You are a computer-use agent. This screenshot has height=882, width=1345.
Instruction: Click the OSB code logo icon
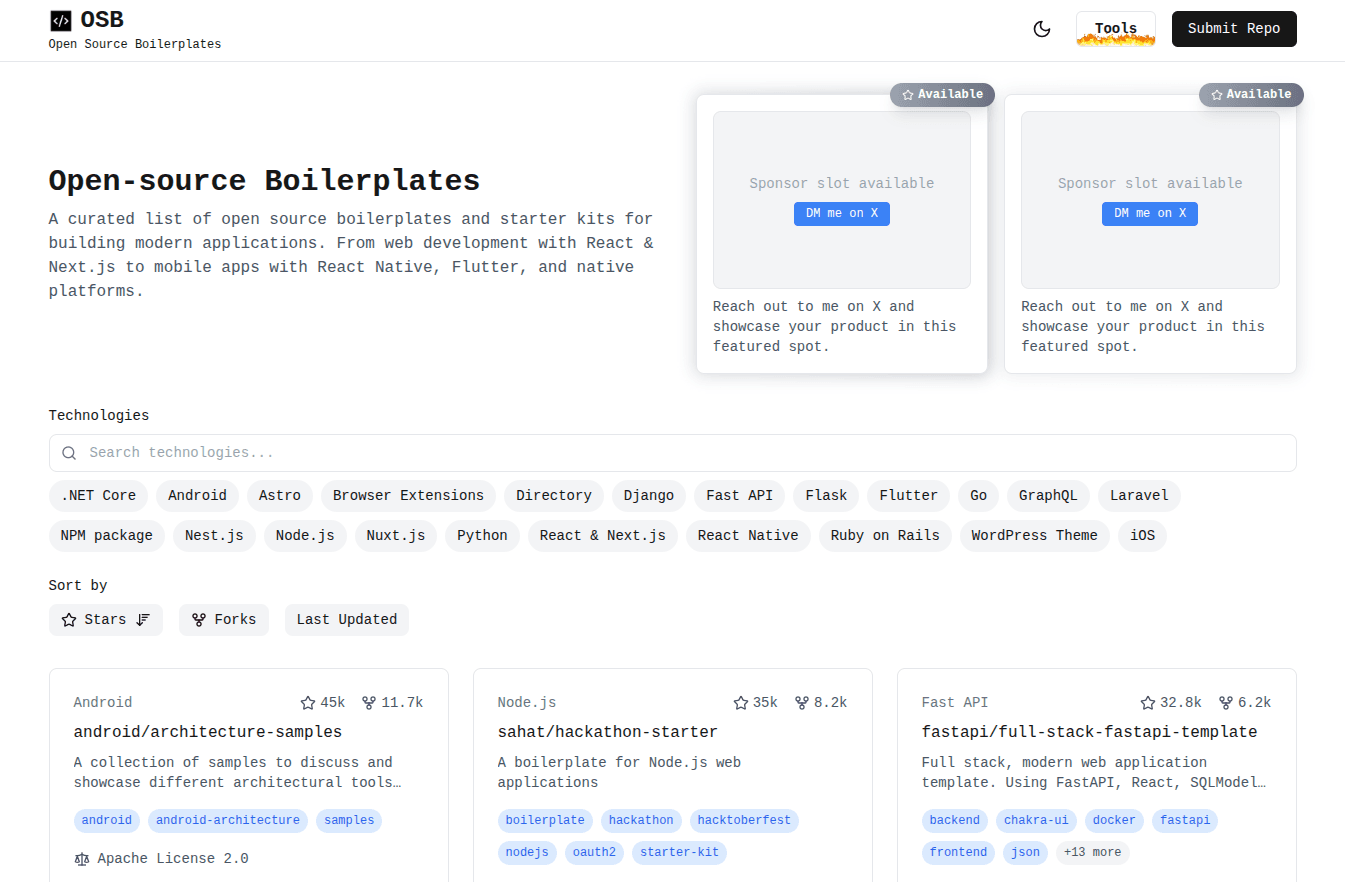(x=62, y=19)
